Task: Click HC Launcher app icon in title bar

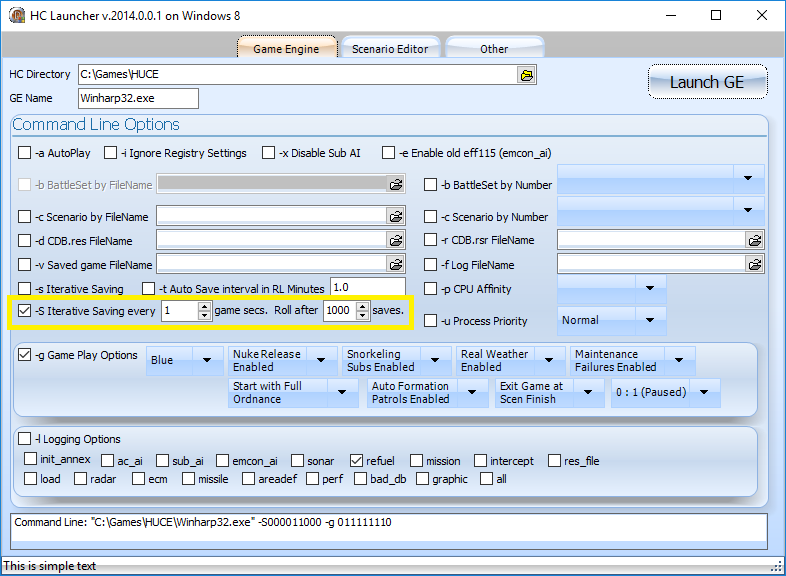Action: 16,16
